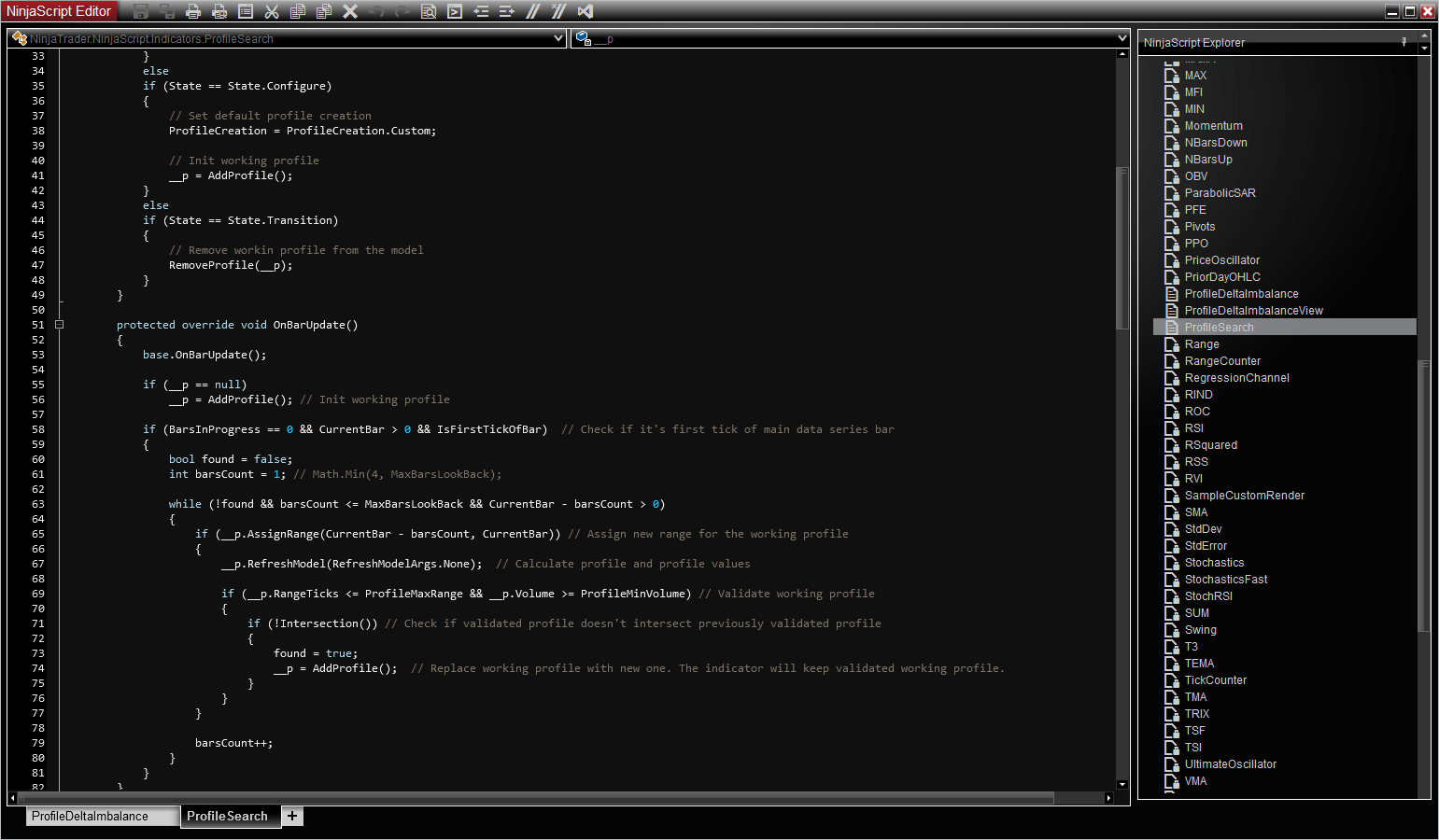
Task: Click the OBV indicator file icon
Action: [1172, 176]
